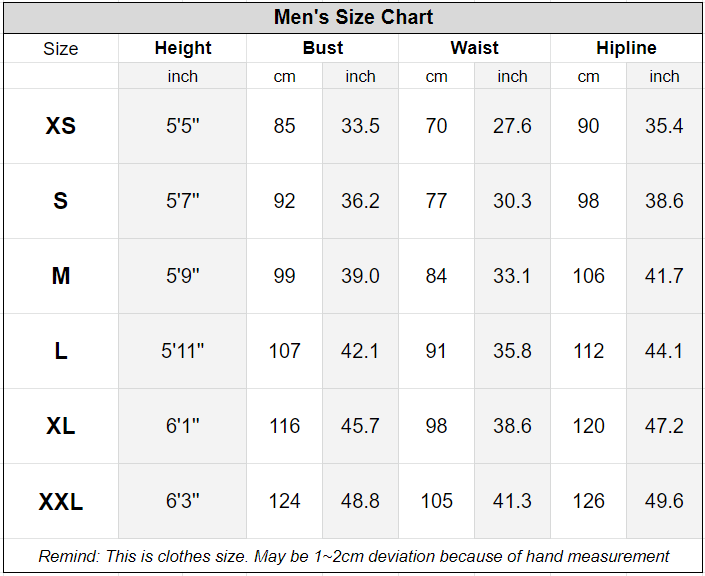Select the 6'3" height value
This screenshot has height=576, width=705.
point(183,501)
